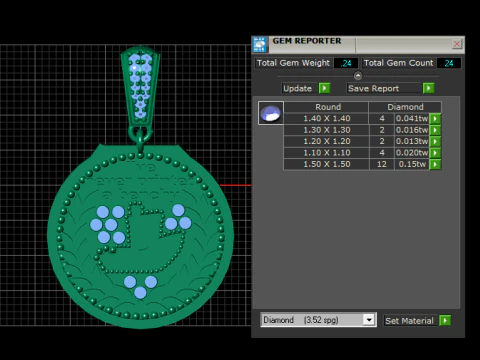Click the Diamond column header
Viewport: 480px width, 360px height.
pos(405,107)
